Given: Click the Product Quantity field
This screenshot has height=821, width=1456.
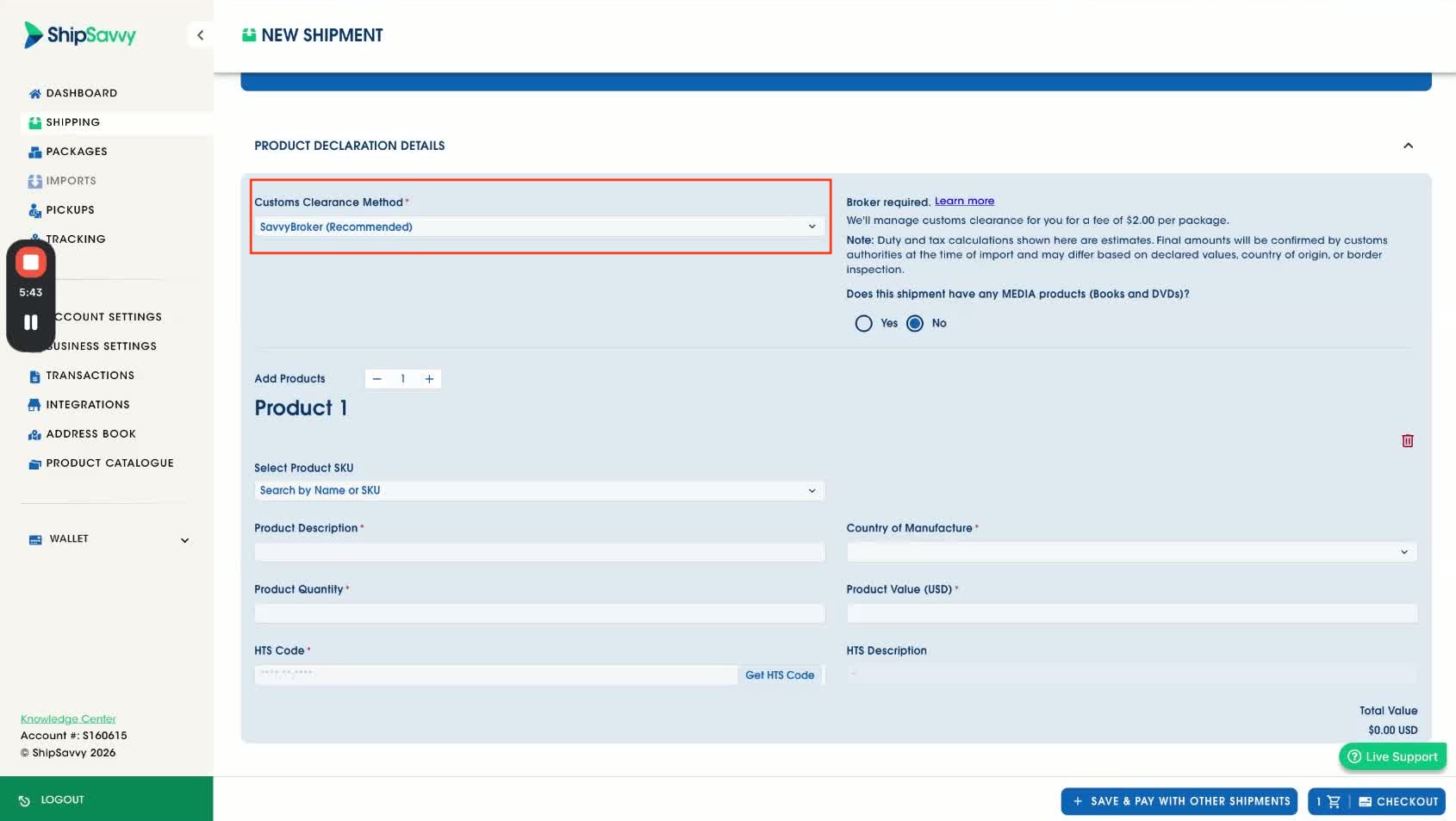Looking at the screenshot, I should coord(539,613).
